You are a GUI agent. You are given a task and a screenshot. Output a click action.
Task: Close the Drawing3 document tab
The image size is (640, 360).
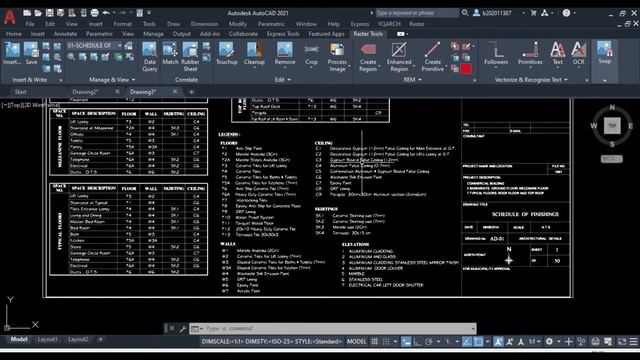click(x=175, y=92)
